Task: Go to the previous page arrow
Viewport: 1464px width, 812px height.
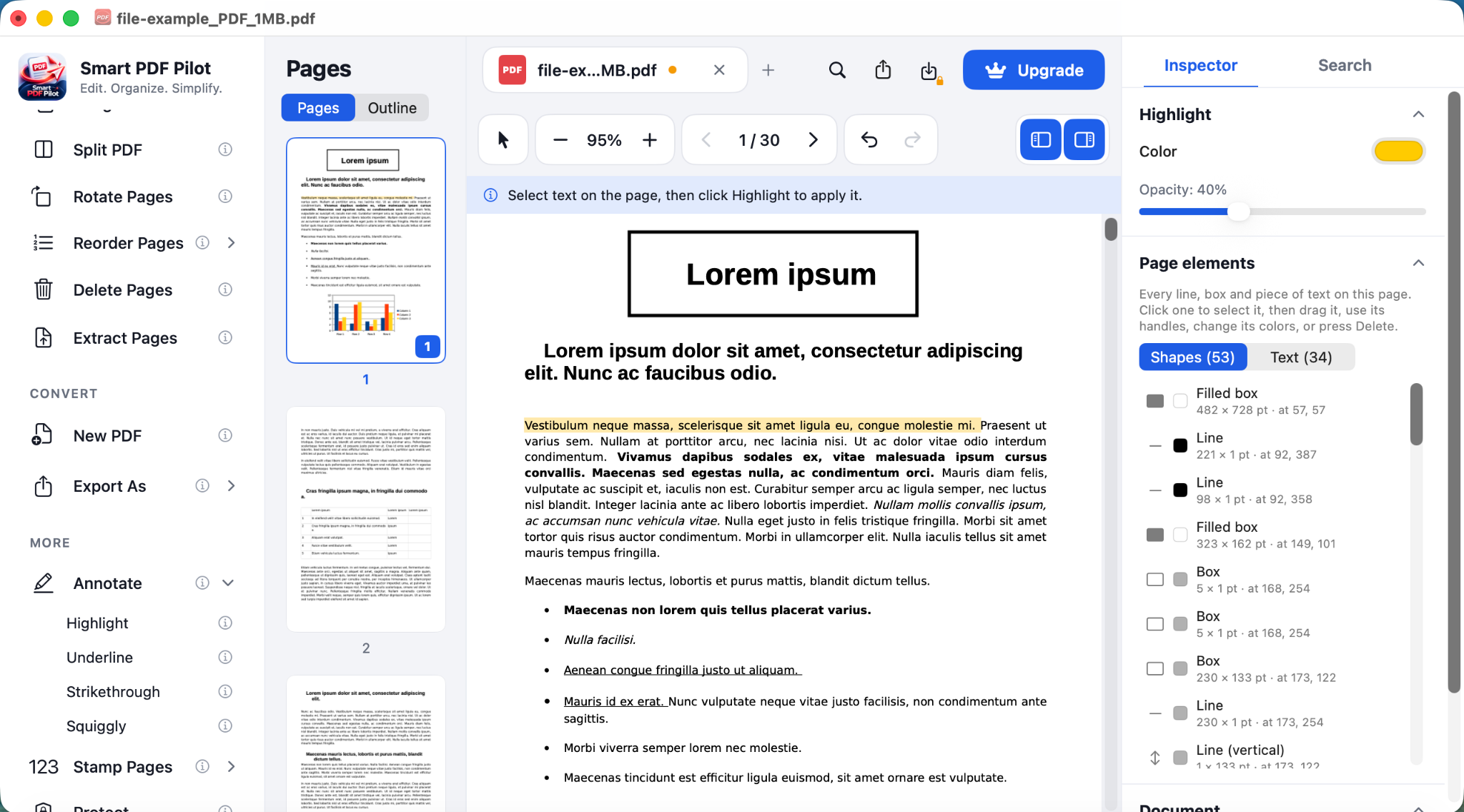Action: 706,140
